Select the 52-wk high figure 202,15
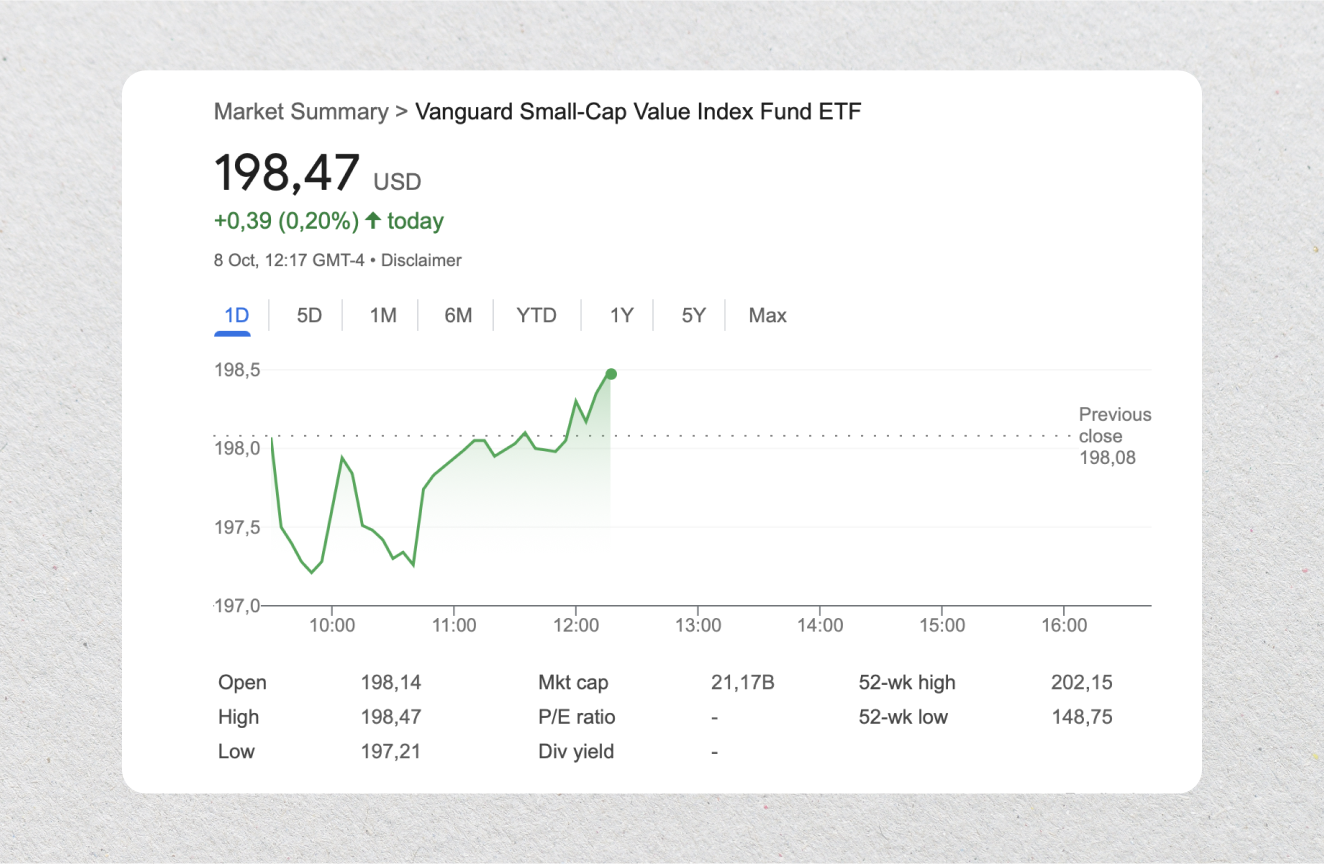 (x=1081, y=682)
